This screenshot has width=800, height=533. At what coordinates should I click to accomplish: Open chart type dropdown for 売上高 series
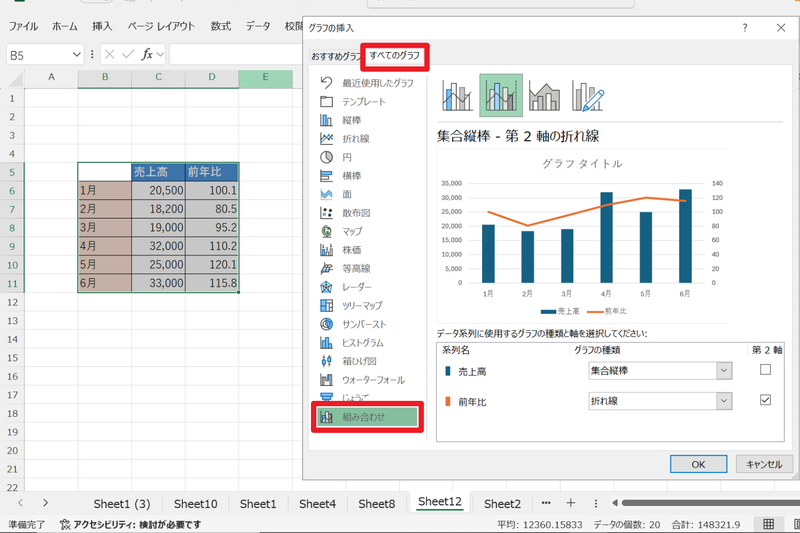tap(724, 371)
